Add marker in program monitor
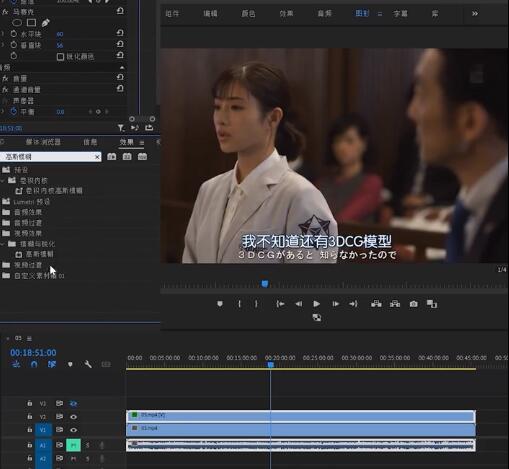Screen dimensions: 509x469 click(220, 304)
